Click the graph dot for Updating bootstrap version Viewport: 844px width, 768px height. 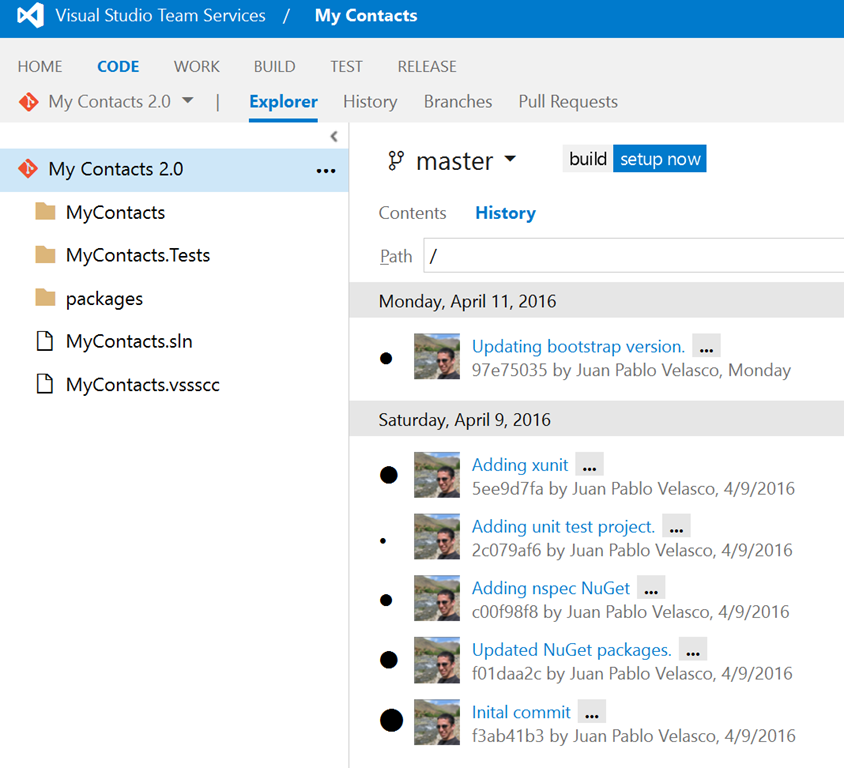386,358
